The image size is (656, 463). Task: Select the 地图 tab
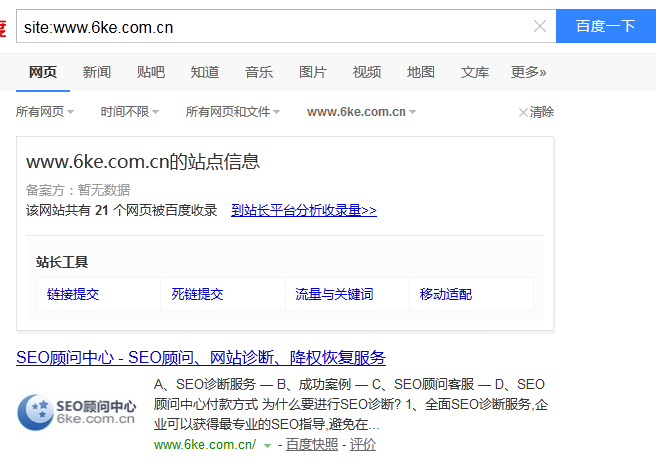pyautogui.click(x=420, y=72)
